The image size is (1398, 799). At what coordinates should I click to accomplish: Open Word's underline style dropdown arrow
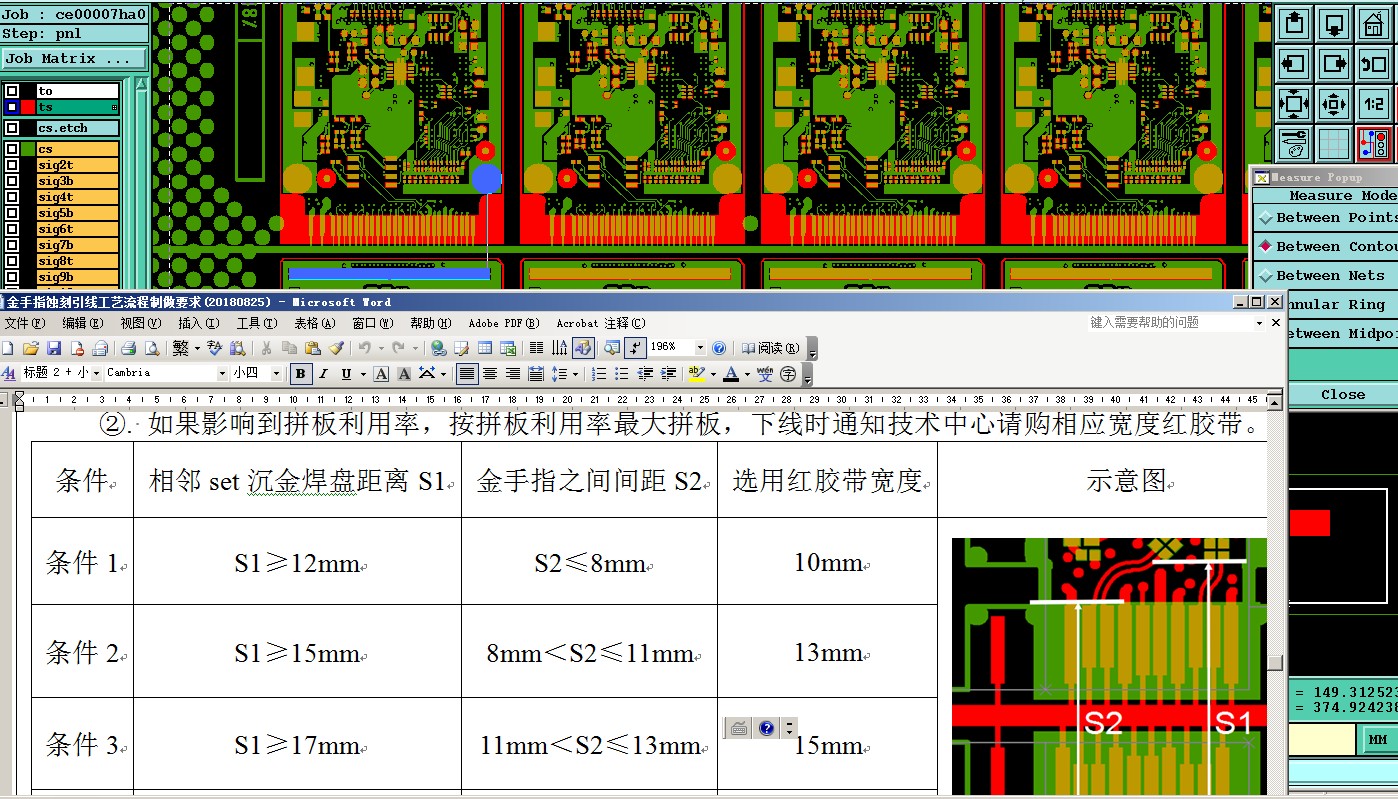pyautogui.click(x=363, y=374)
